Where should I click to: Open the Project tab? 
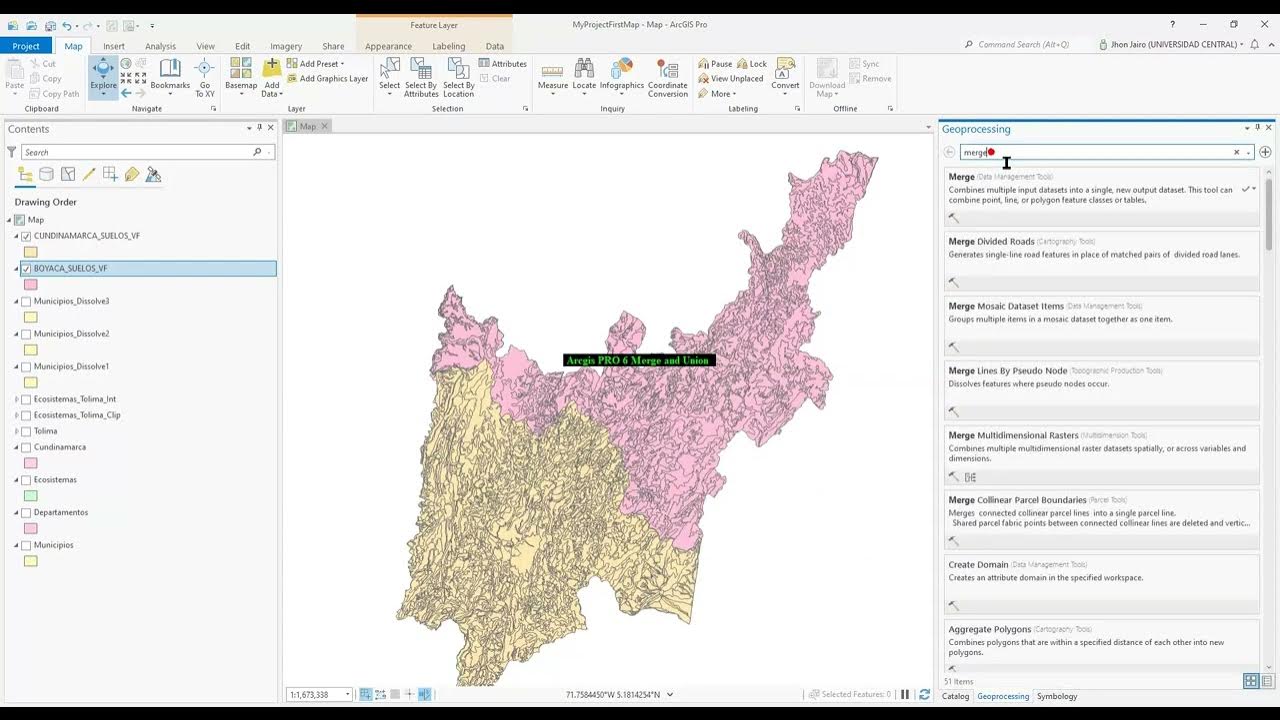[x=26, y=46]
